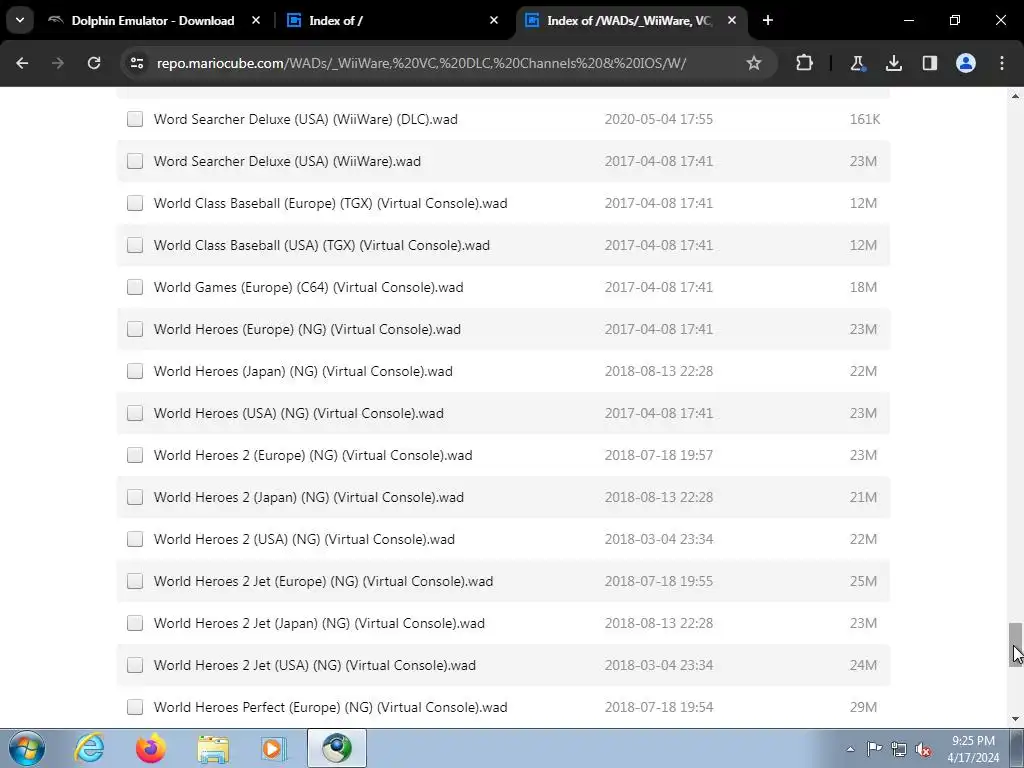Open World Class Baseball (USA) (TGX) link

[x=322, y=245]
